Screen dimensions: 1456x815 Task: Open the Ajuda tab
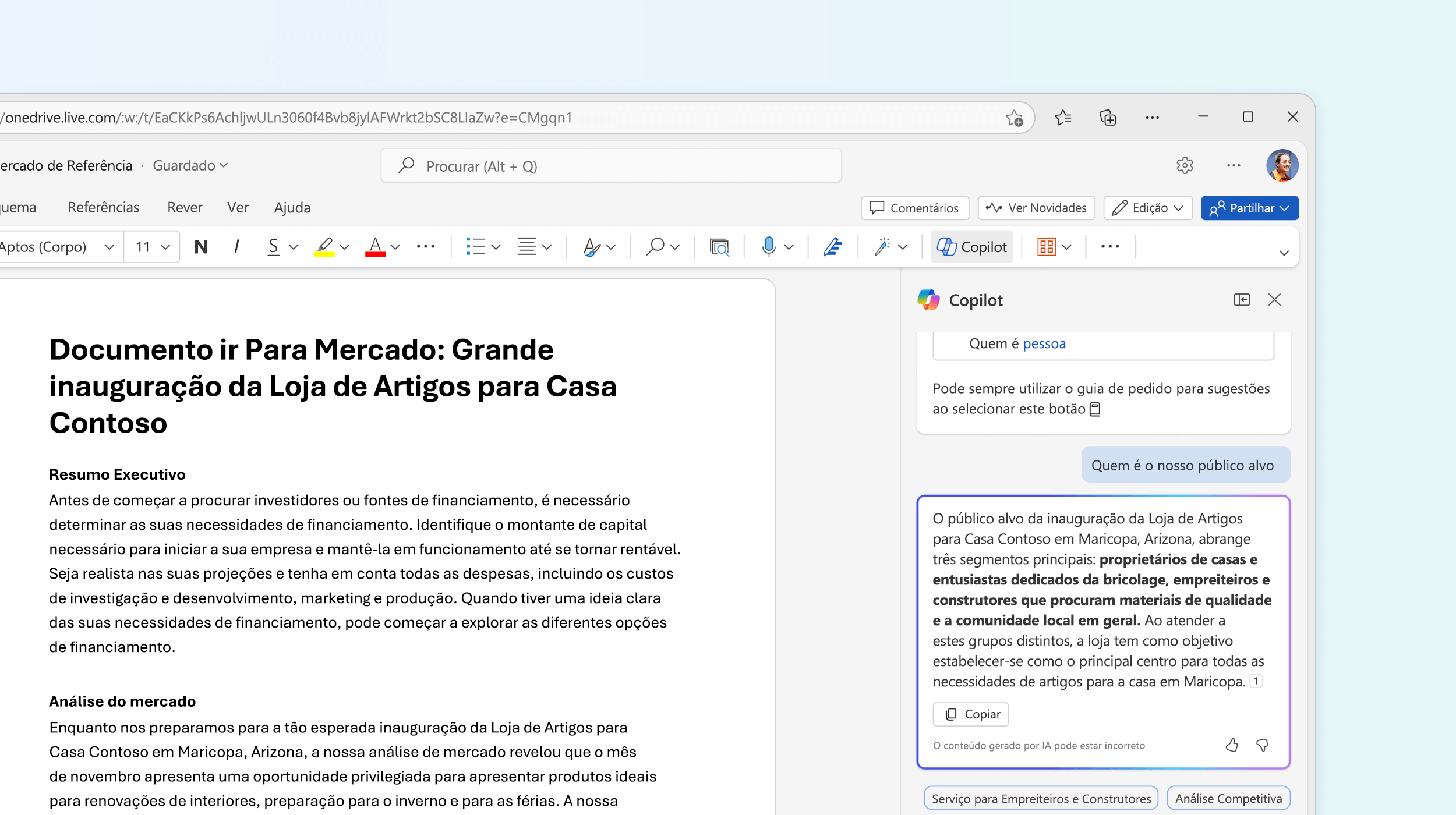(x=292, y=207)
